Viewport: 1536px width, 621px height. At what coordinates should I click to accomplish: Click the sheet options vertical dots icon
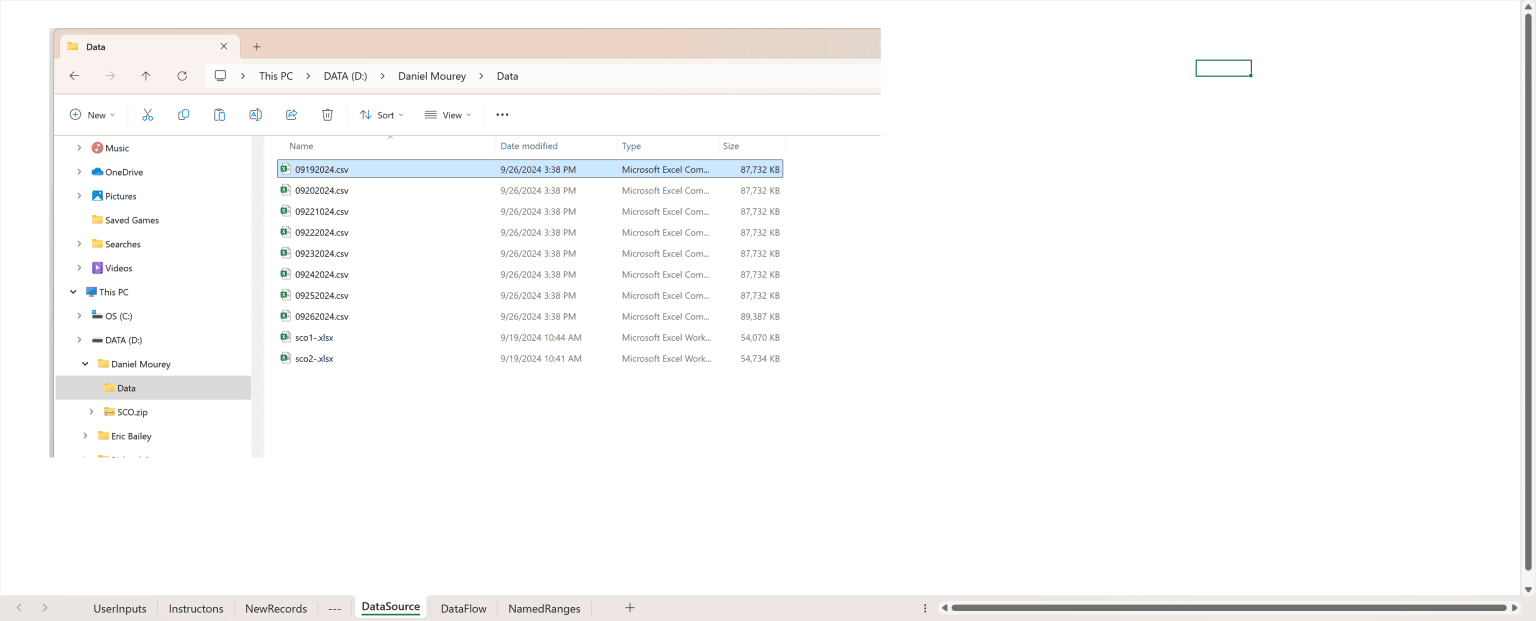(x=924, y=608)
